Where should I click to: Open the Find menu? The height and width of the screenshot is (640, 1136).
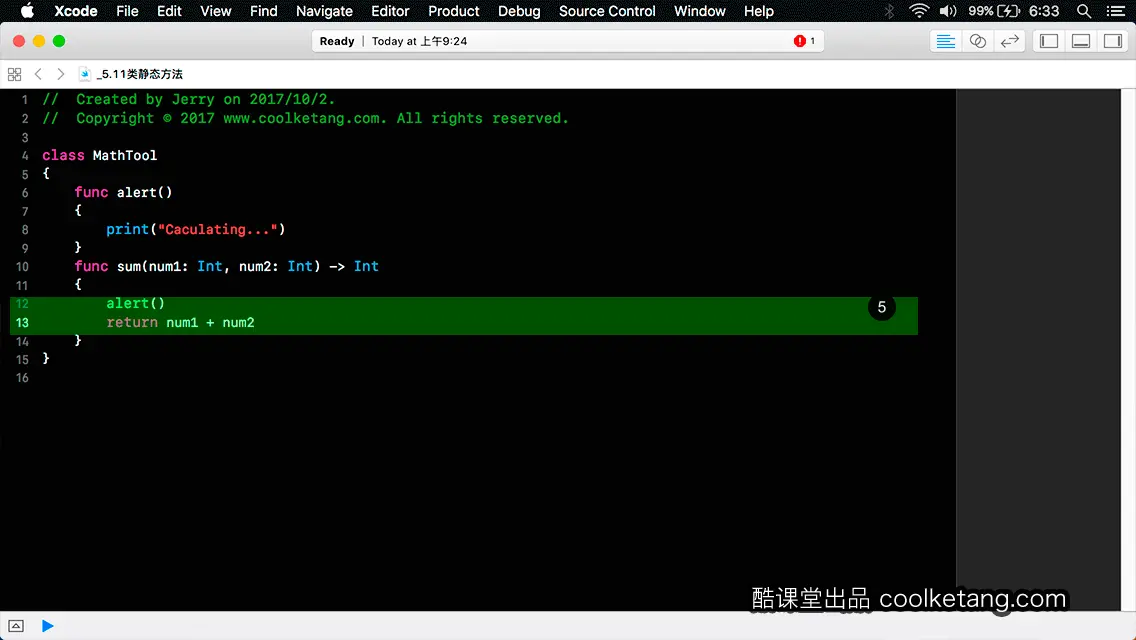click(x=263, y=11)
